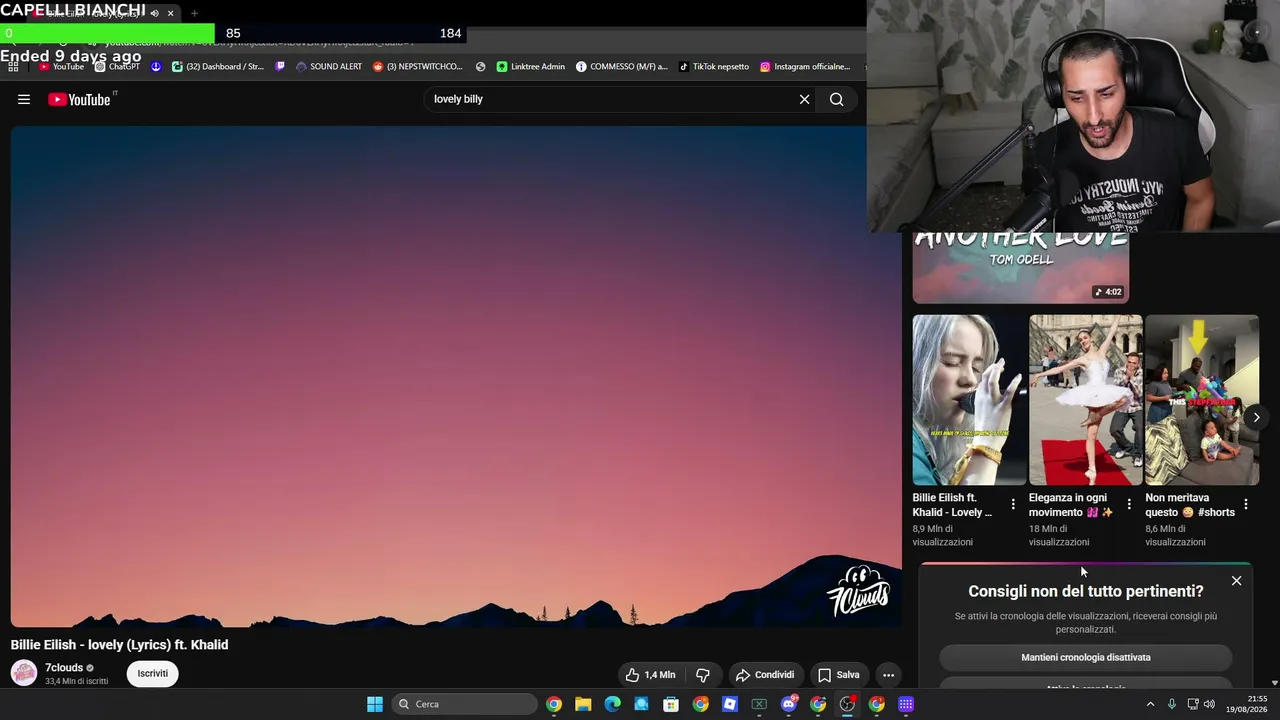Open the Eleganza in ogni movimento short

point(1085,400)
